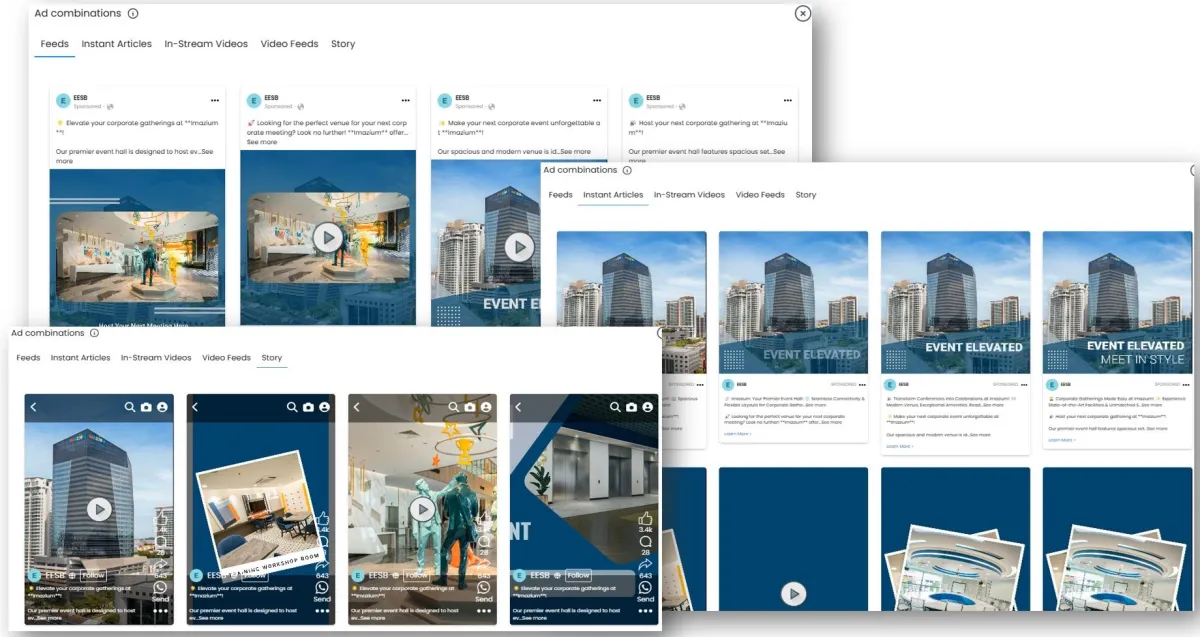Click share arrow icon on elevator lobby story
The width and height of the screenshot is (1200, 637).
[x=645, y=565]
